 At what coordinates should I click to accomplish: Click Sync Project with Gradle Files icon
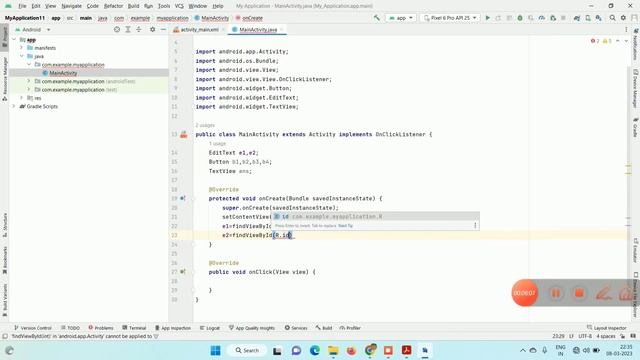coord(577,18)
